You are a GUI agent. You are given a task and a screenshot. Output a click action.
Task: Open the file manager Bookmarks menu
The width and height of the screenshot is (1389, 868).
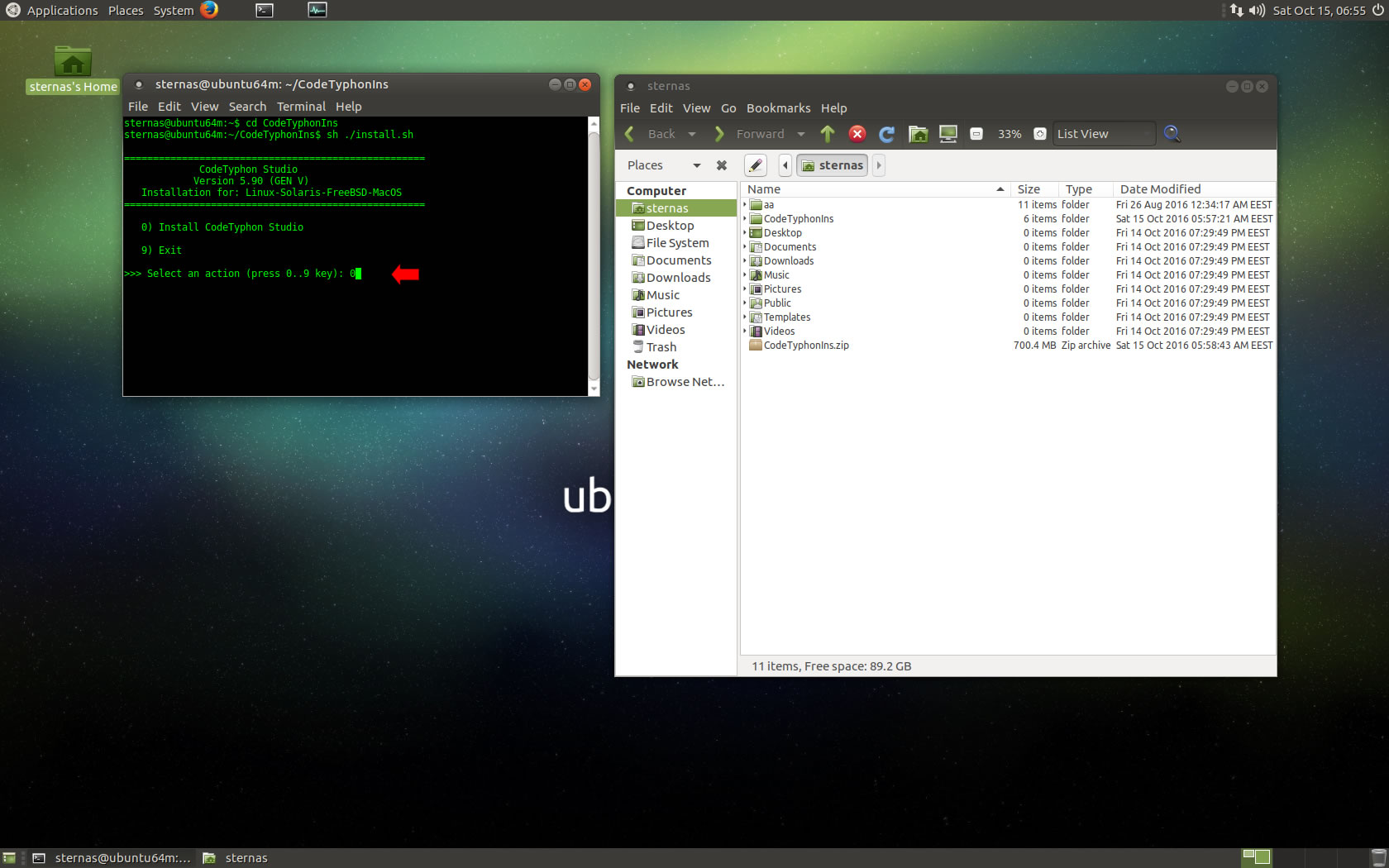[778, 108]
